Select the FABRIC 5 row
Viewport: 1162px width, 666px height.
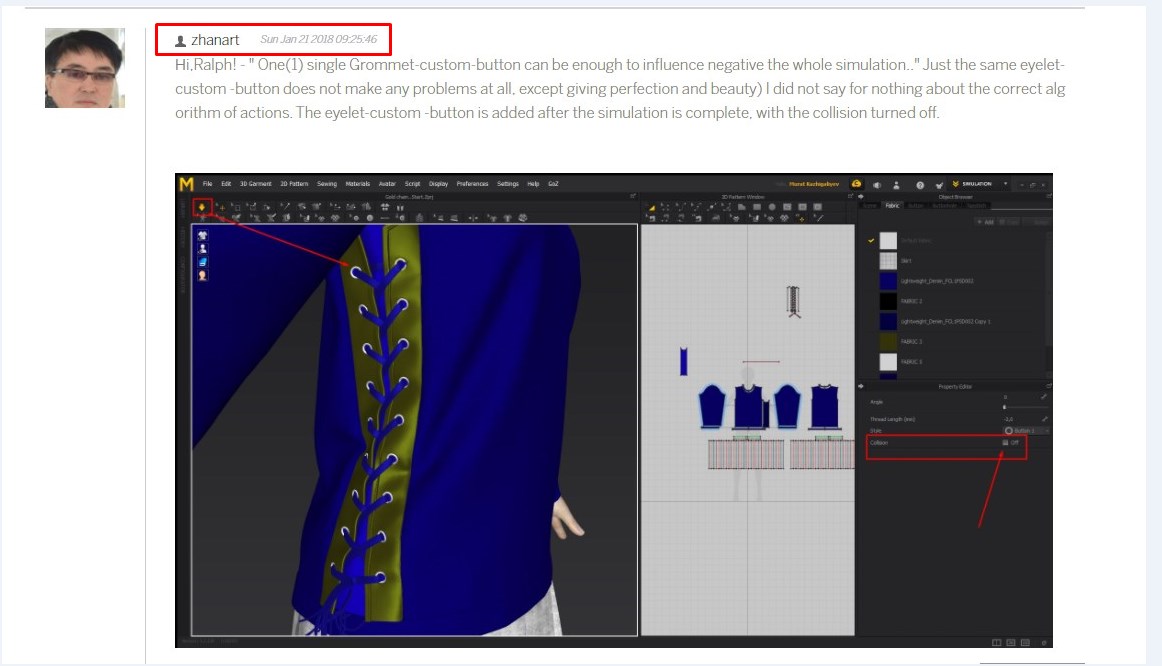956,362
